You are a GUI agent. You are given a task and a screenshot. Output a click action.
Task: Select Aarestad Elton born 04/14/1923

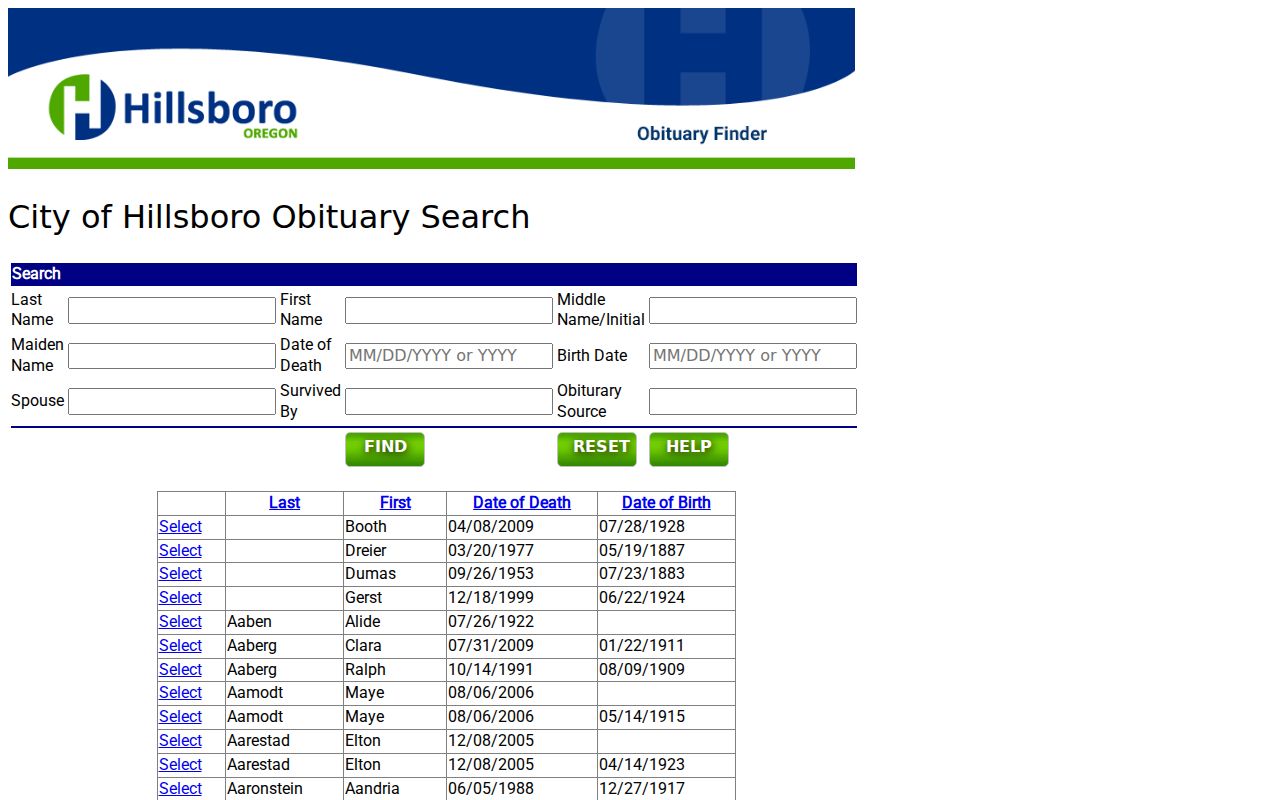click(x=180, y=765)
